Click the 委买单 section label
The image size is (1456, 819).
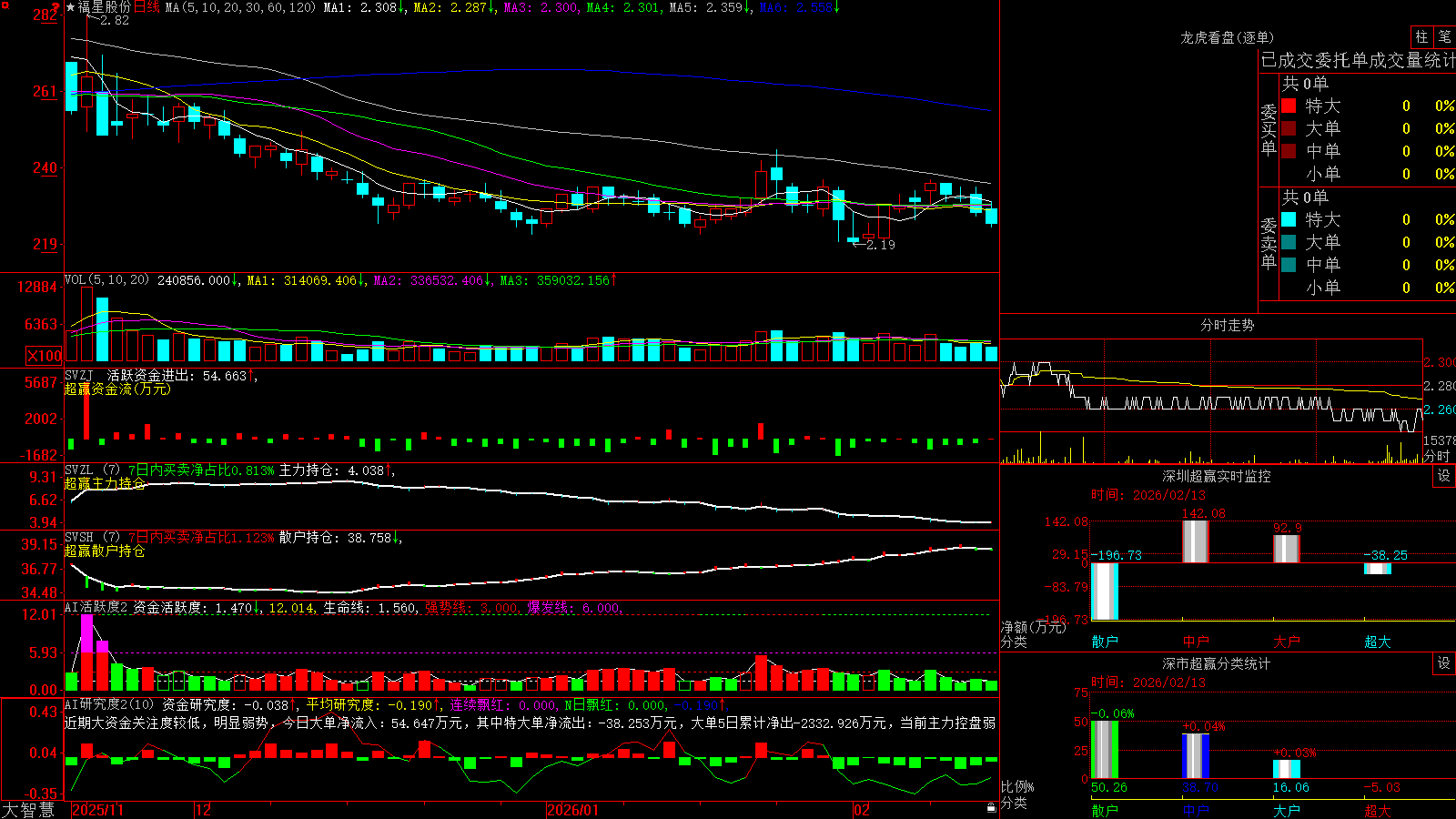1269,129
